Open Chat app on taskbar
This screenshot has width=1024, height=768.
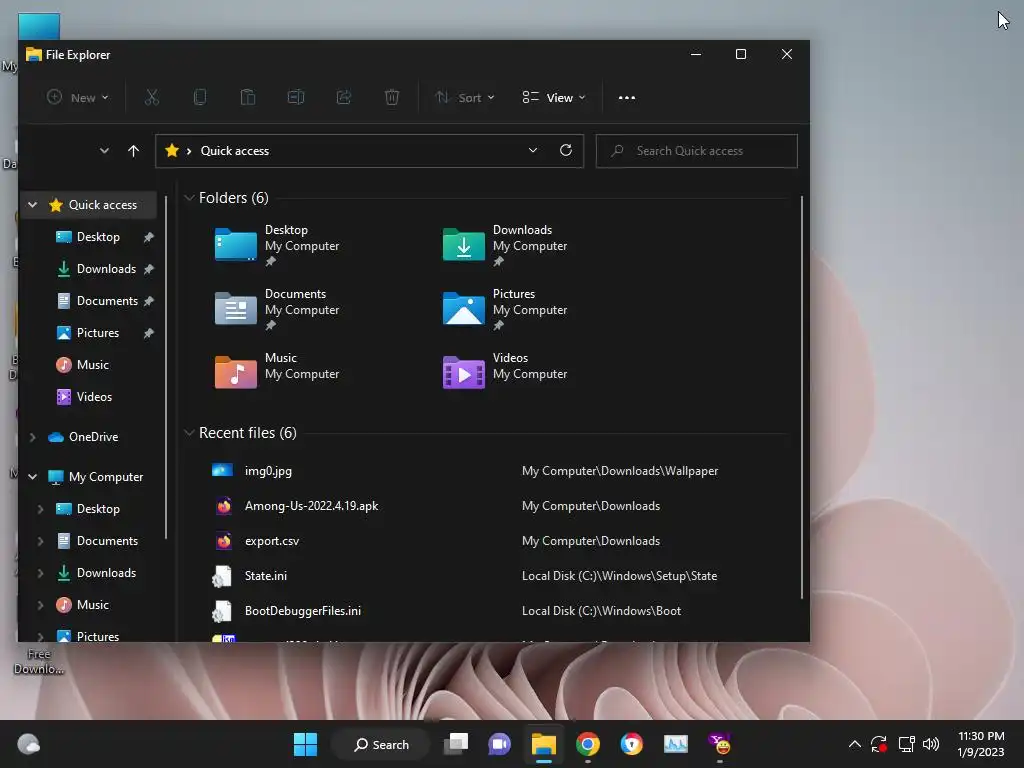[500, 744]
